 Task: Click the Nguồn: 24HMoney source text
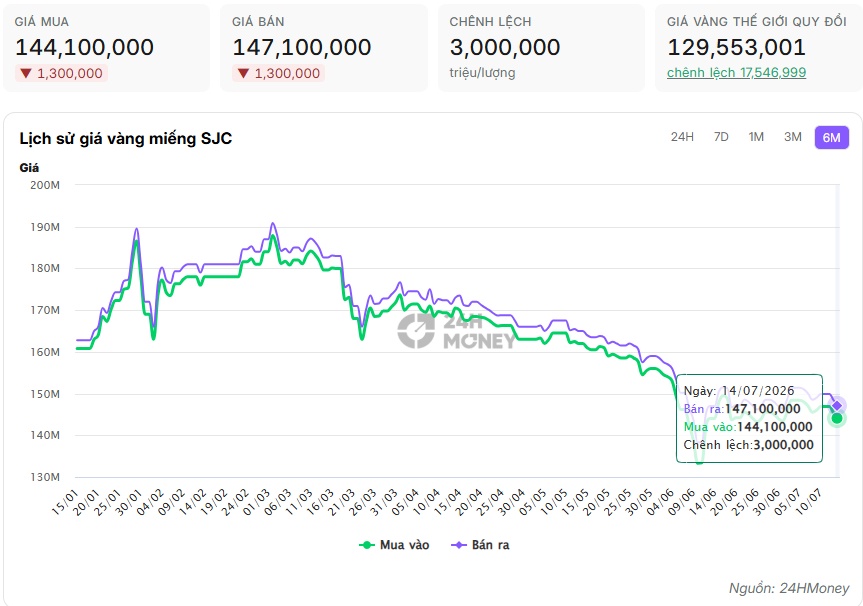pos(789,588)
